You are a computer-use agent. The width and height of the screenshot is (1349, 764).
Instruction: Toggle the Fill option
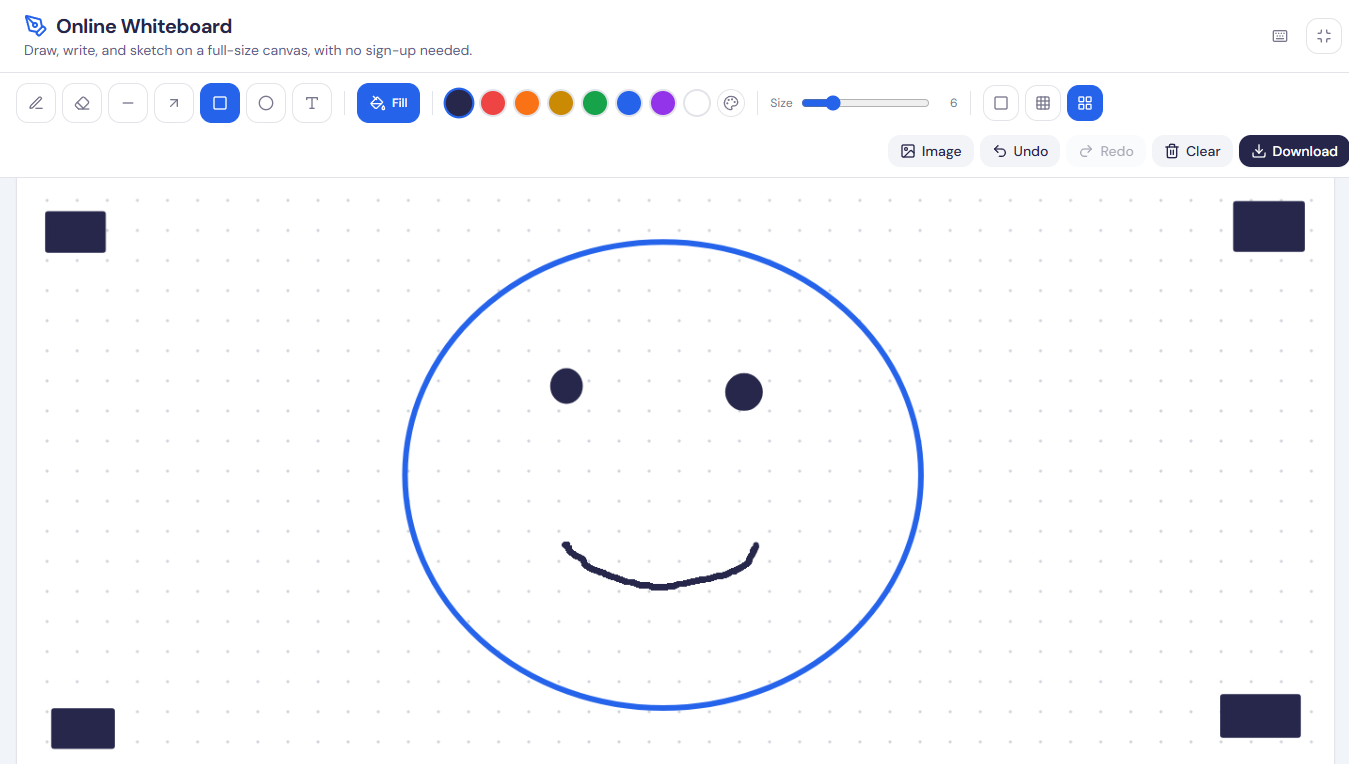[x=388, y=103]
